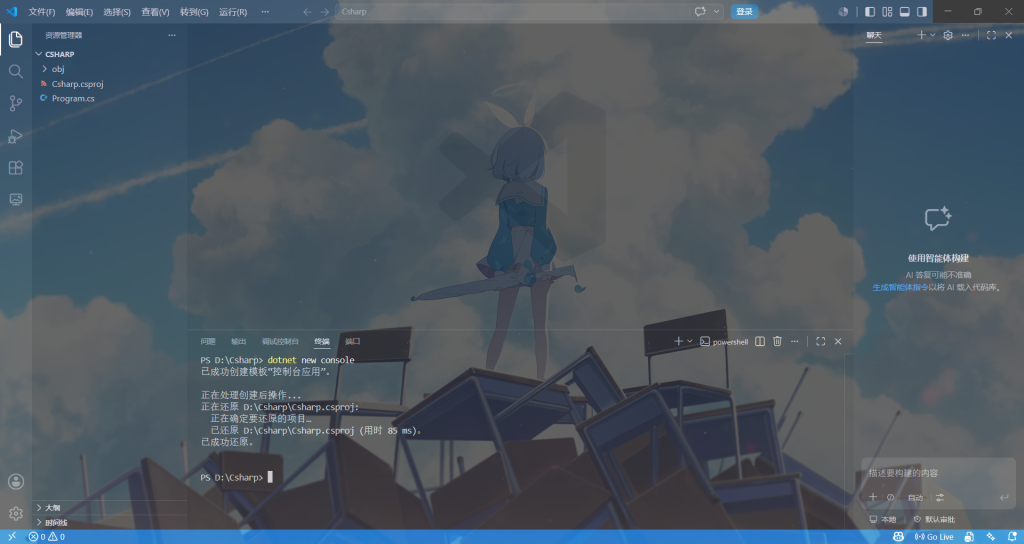Toggle the bottom panel visibility
This screenshot has width=1024, height=544.
point(904,12)
